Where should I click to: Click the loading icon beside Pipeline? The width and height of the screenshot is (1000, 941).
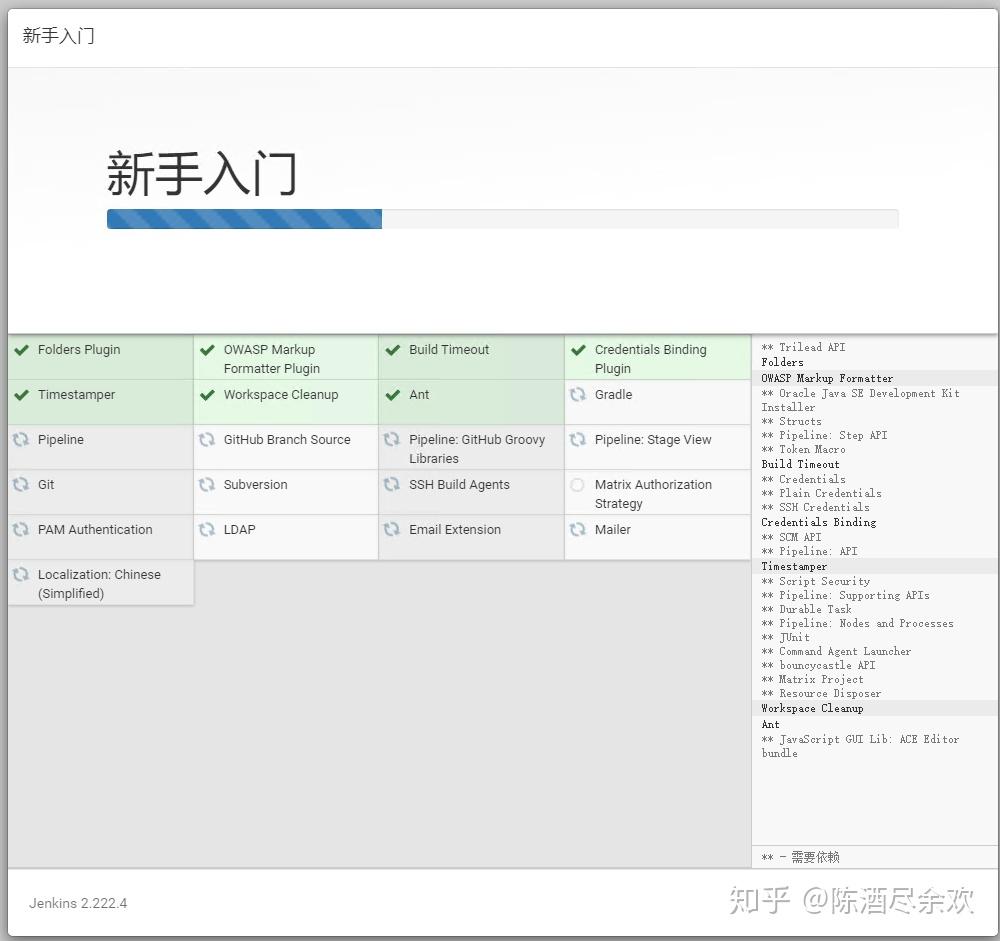pos(21,440)
